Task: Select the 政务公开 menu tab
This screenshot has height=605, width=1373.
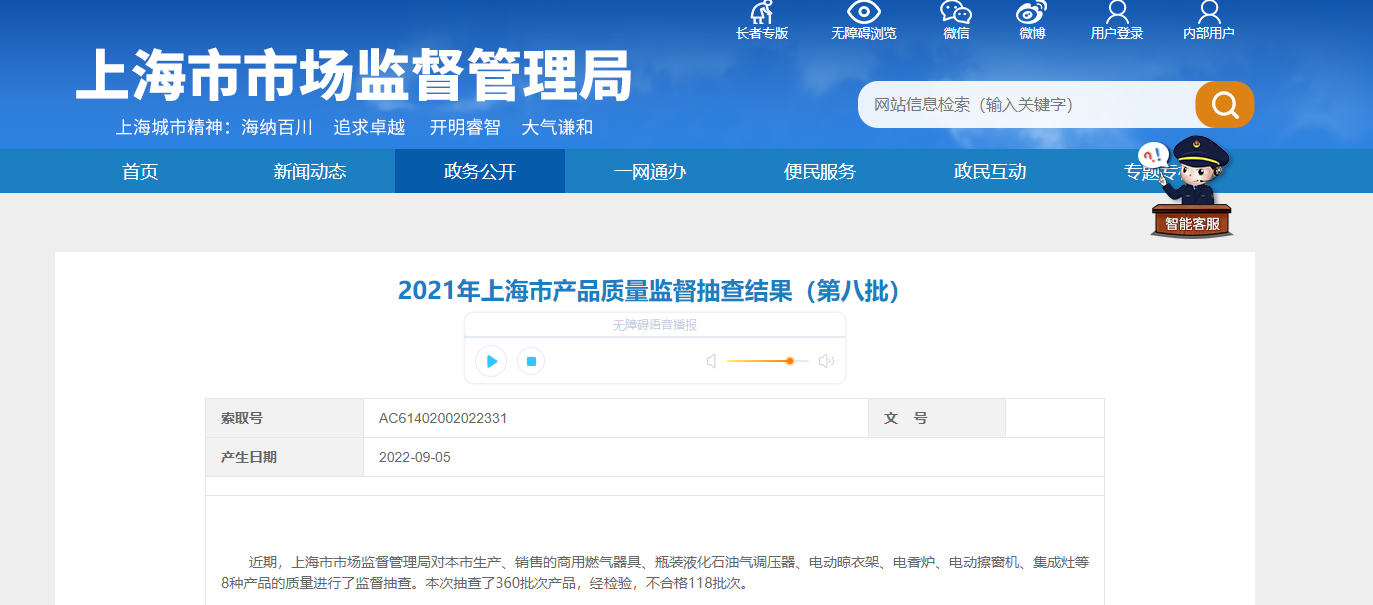Action: coord(480,171)
